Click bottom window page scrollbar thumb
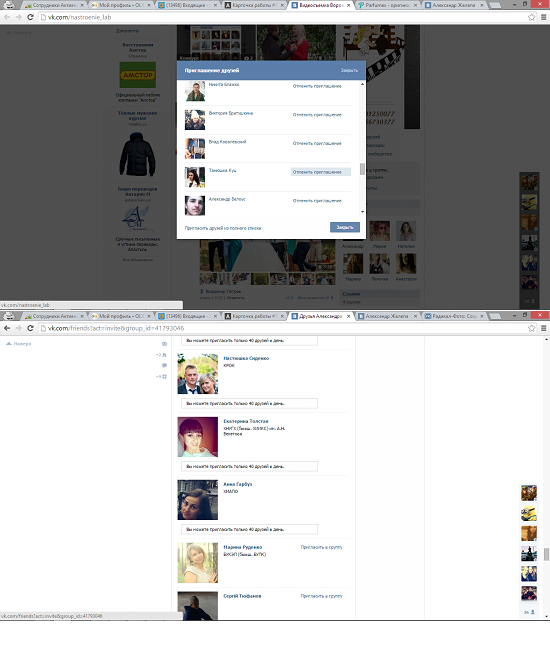550x648 pixels. [547, 555]
